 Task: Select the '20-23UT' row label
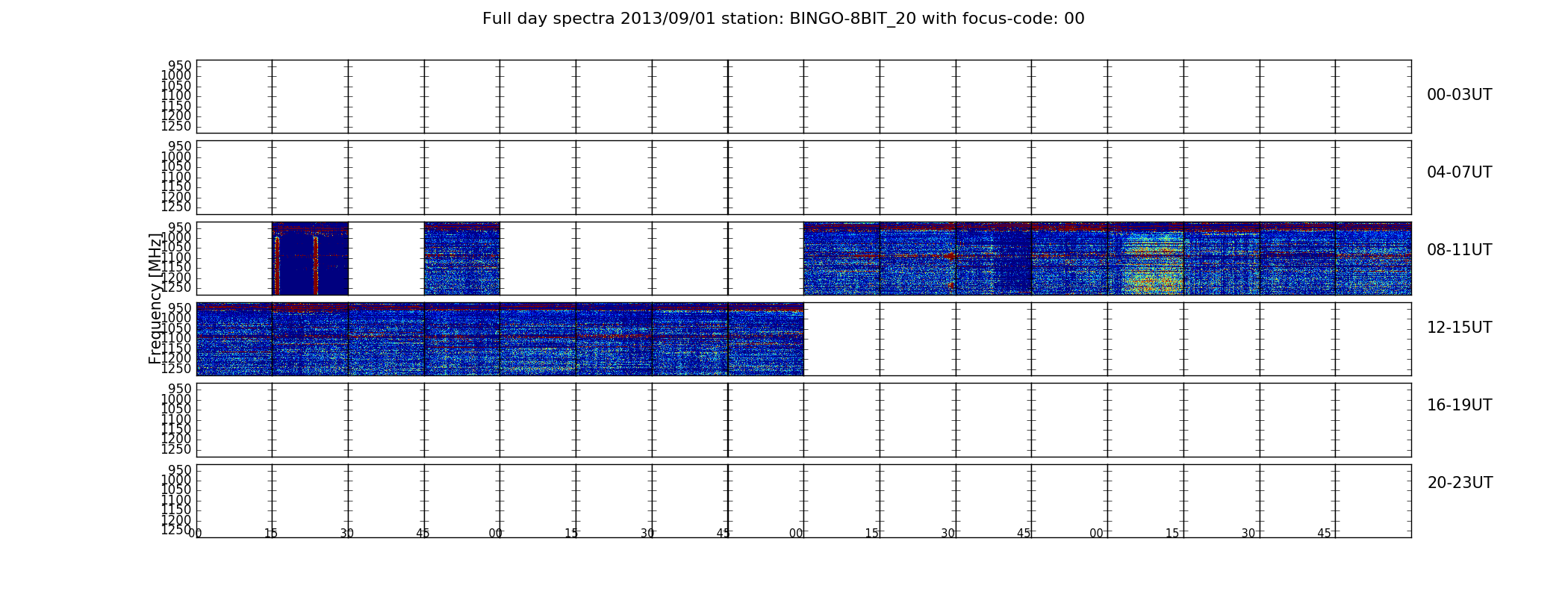pyautogui.click(x=1460, y=483)
